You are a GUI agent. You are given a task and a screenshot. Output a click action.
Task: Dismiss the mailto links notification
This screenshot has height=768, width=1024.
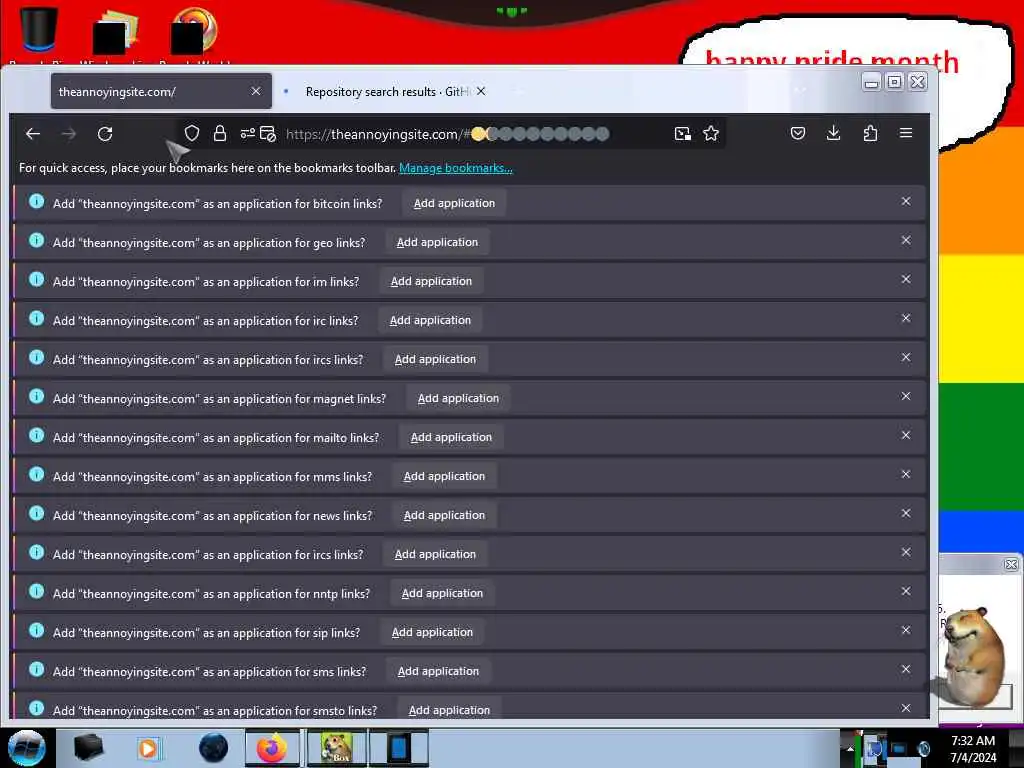click(x=906, y=435)
